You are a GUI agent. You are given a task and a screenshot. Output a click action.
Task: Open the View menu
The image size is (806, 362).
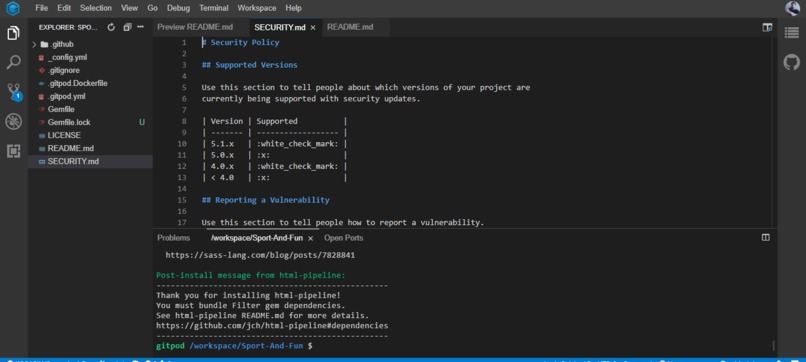pyautogui.click(x=130, y=8)
